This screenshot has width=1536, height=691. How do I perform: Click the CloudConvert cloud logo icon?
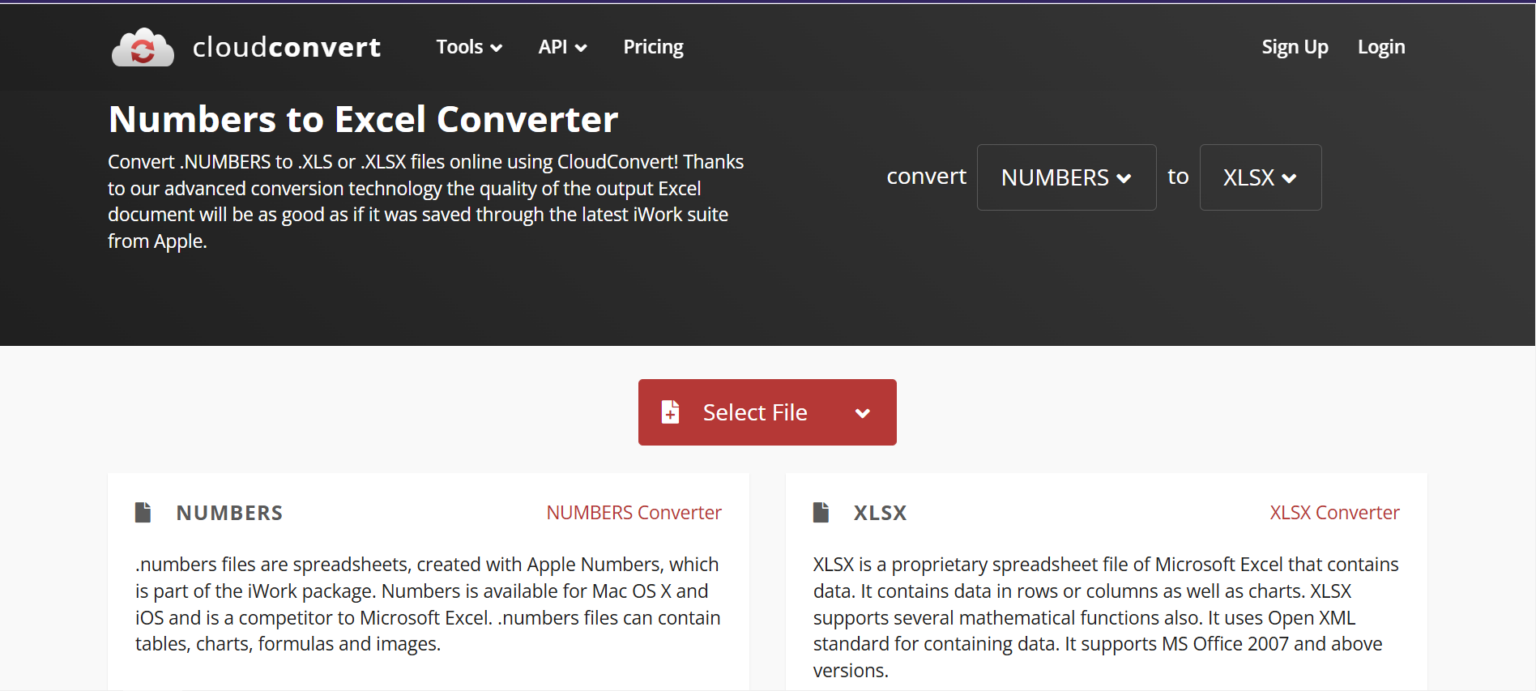pyautogui.click(x=143, y=47)
